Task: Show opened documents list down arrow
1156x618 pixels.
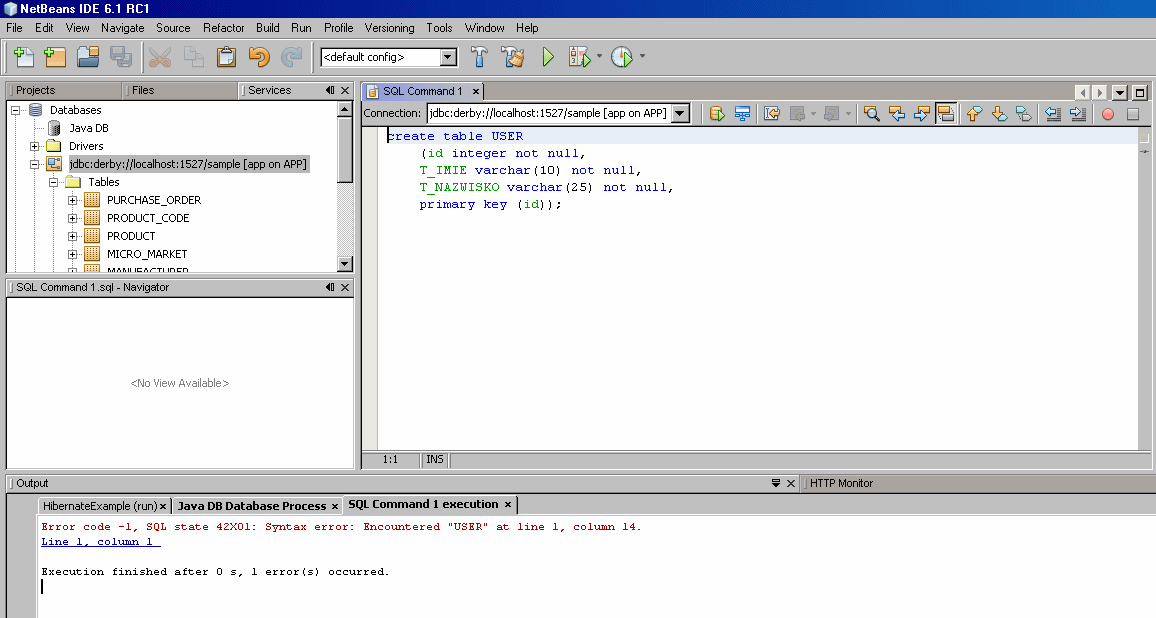Action: [1120, 92]
